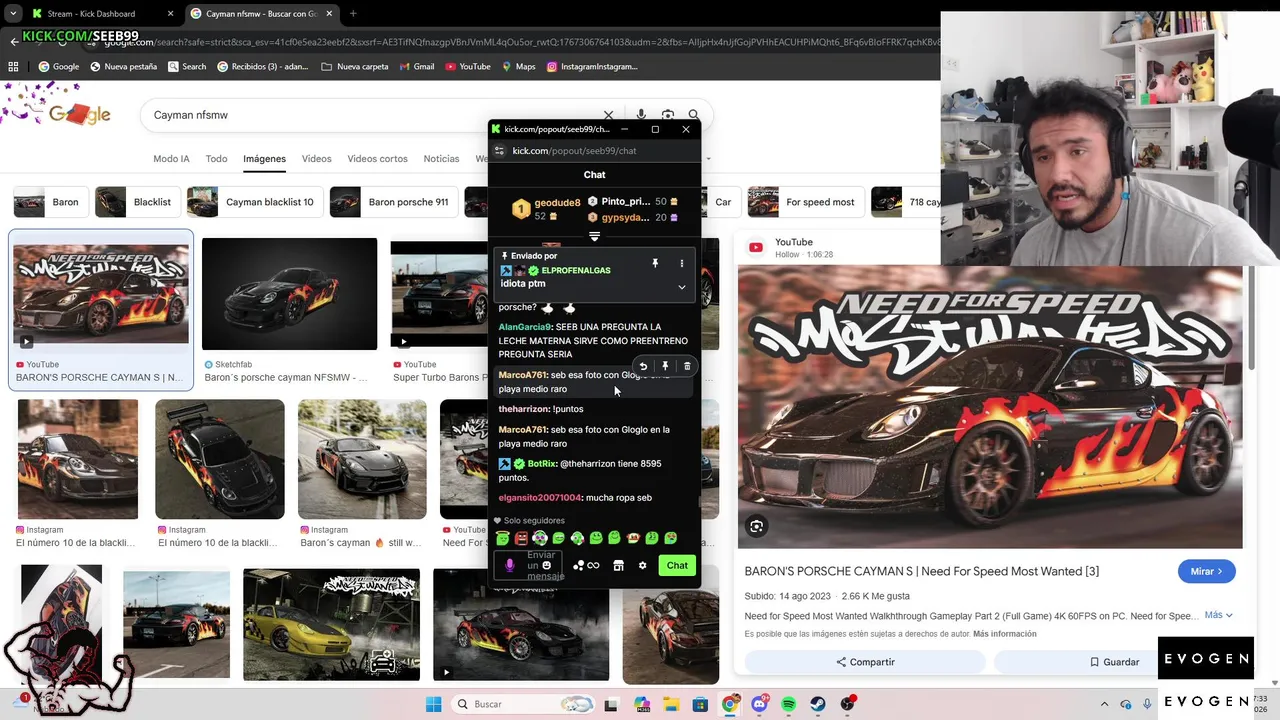Click the Google search magnifier icon

click(693, 115)
